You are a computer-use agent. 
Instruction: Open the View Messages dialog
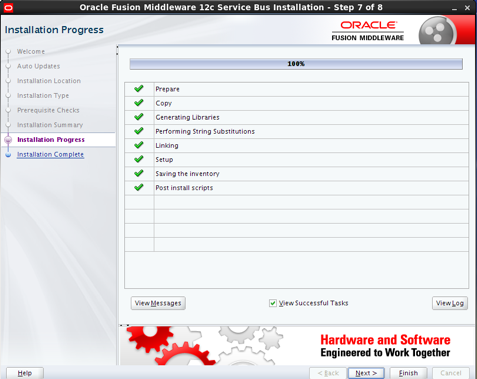(158, 303)
